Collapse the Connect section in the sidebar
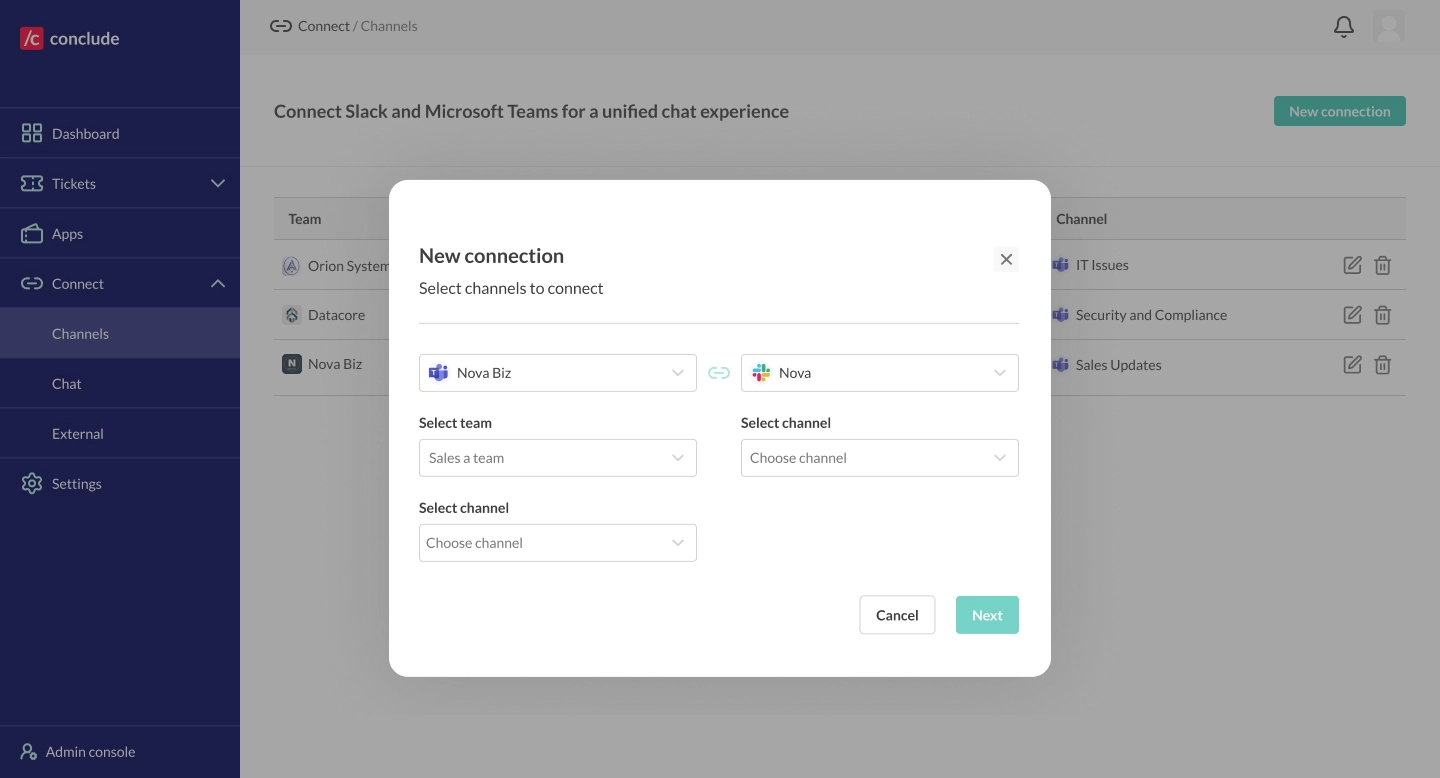The height and width of the screenshot is (778, 1440). coord(218,283)
